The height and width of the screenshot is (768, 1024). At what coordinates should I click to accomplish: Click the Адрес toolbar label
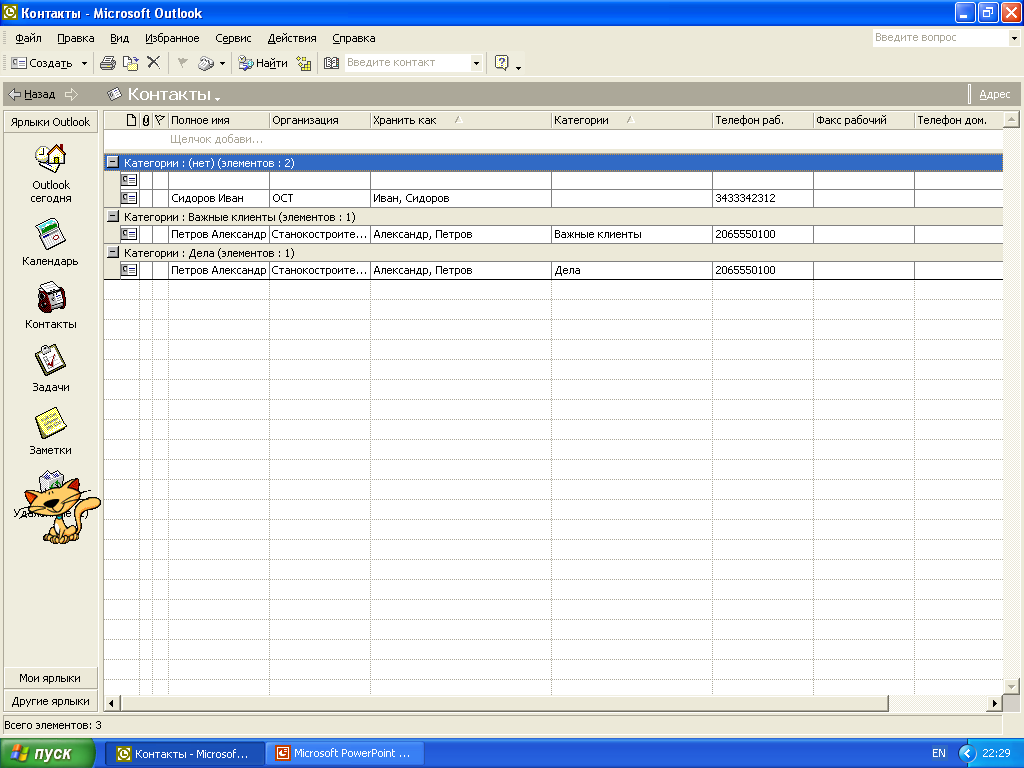pos(995,94)
